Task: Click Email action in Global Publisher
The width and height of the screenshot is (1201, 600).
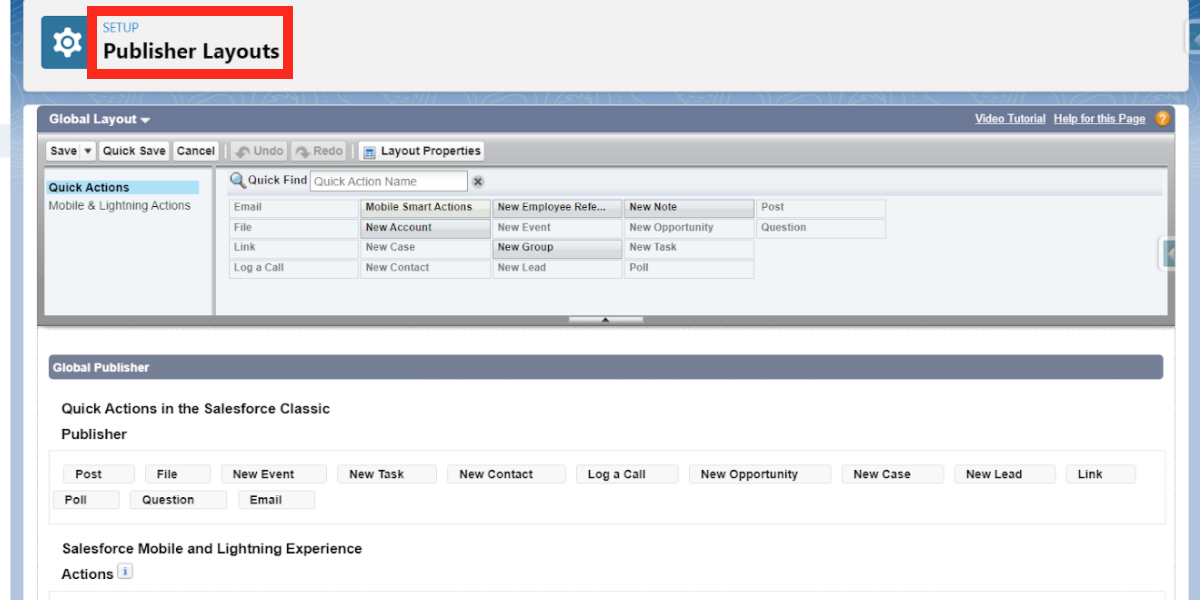Action: [276, 500]
